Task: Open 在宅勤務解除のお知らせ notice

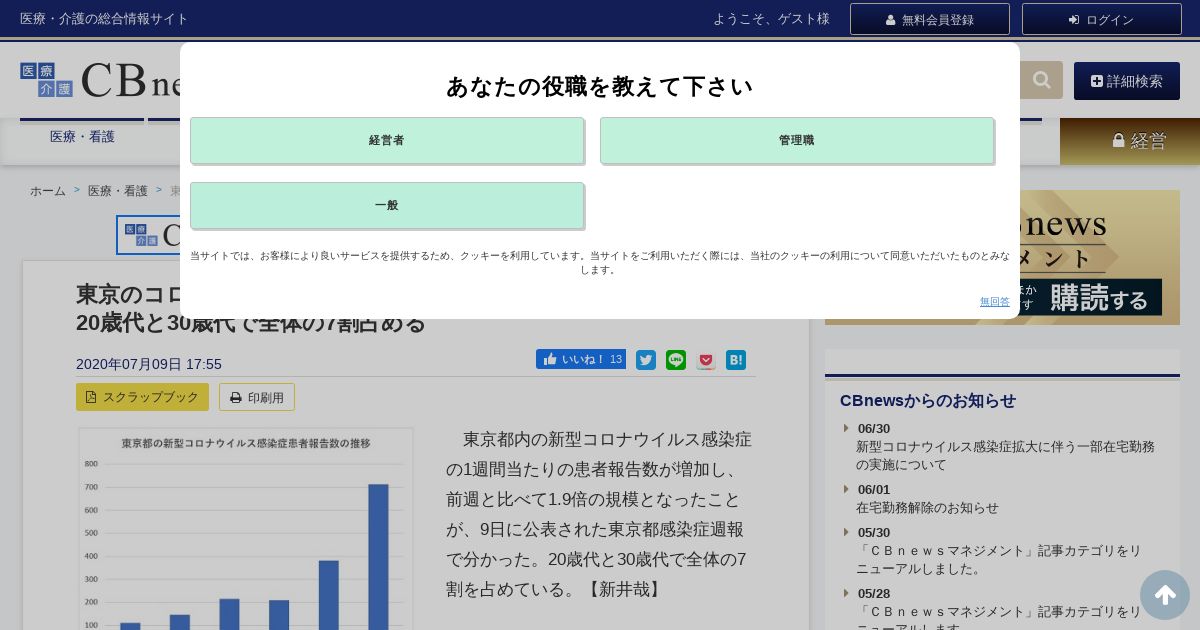Action: pyautogui.click(x=927, y=507)
